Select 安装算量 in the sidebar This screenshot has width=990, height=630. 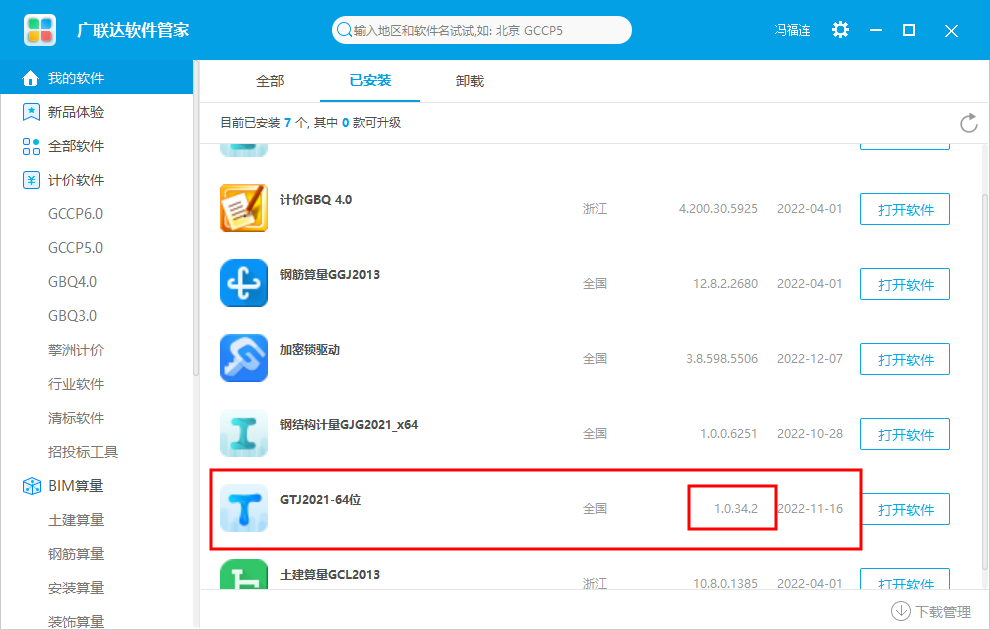(x=76, y=588)
